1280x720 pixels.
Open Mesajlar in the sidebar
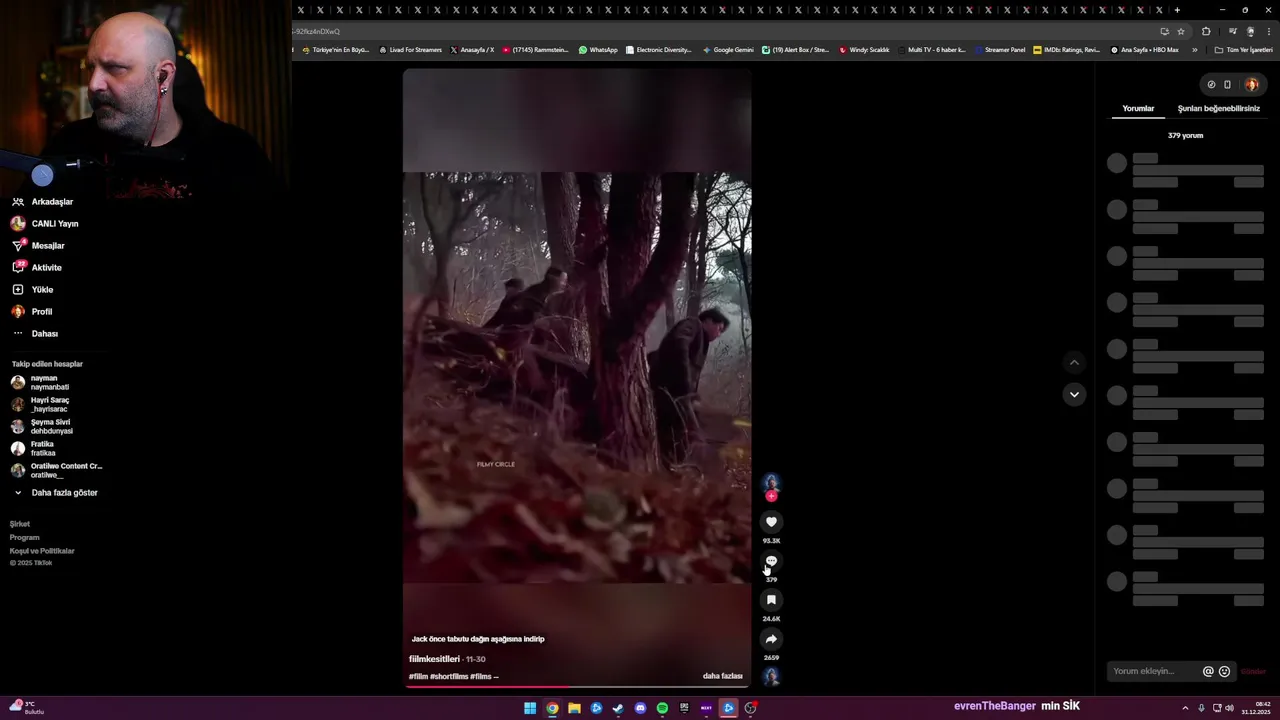(x=38, y=246)
